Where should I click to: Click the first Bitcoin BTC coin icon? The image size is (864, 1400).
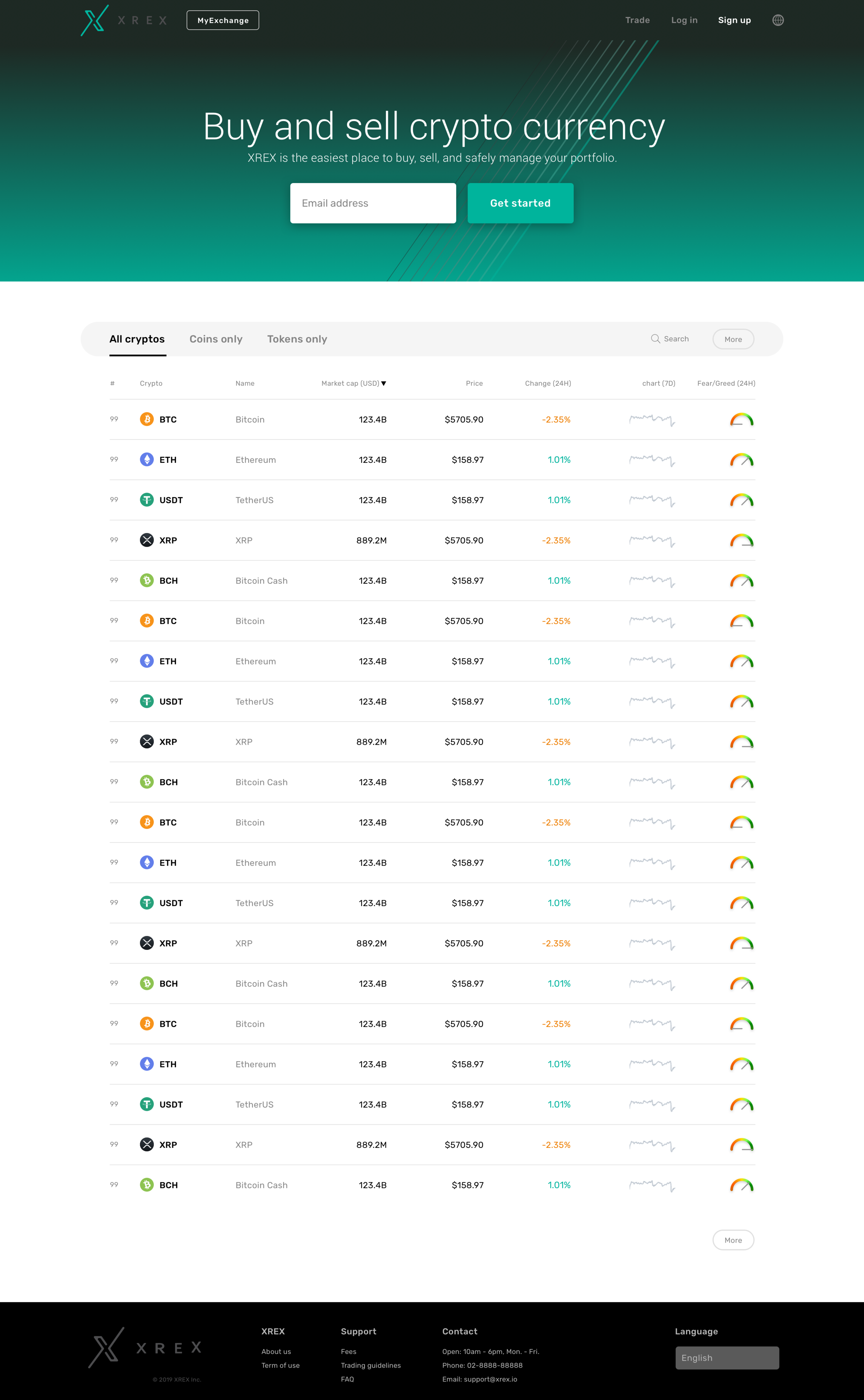(x=147, y=419)
